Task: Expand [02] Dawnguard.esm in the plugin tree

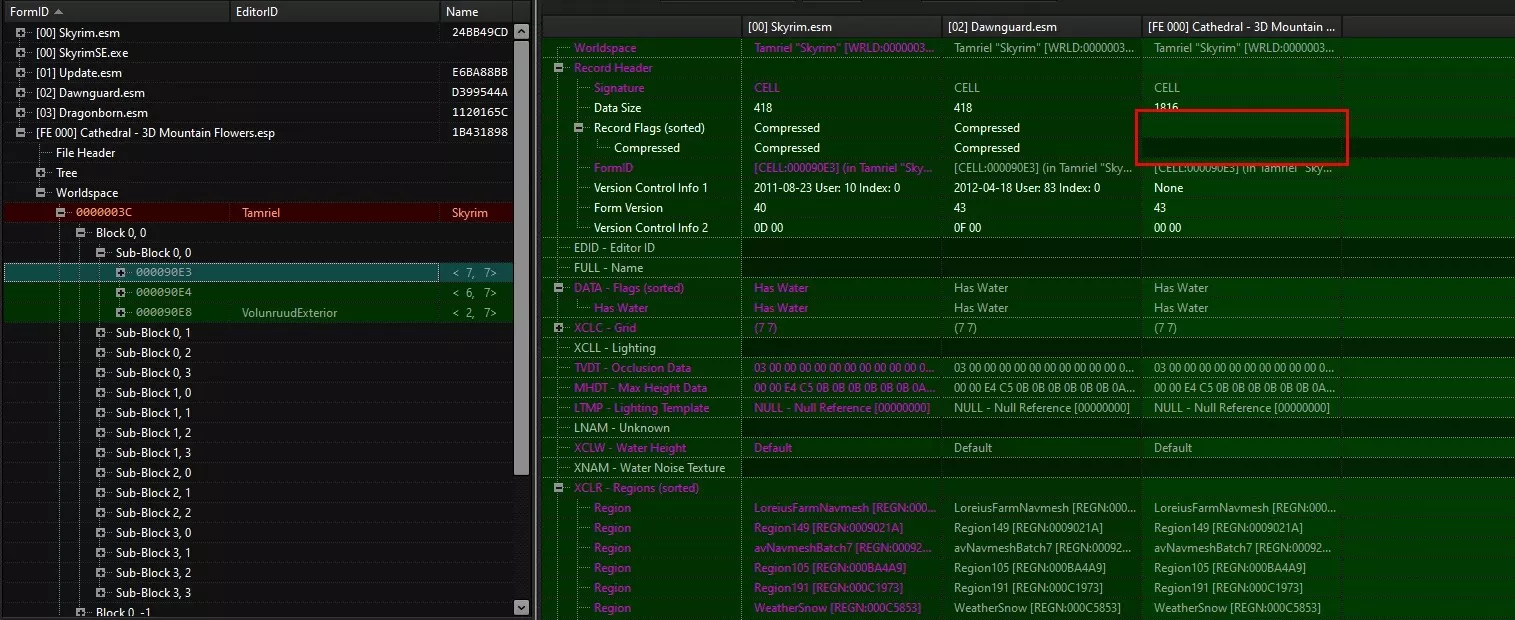Action: click(21, 93)
